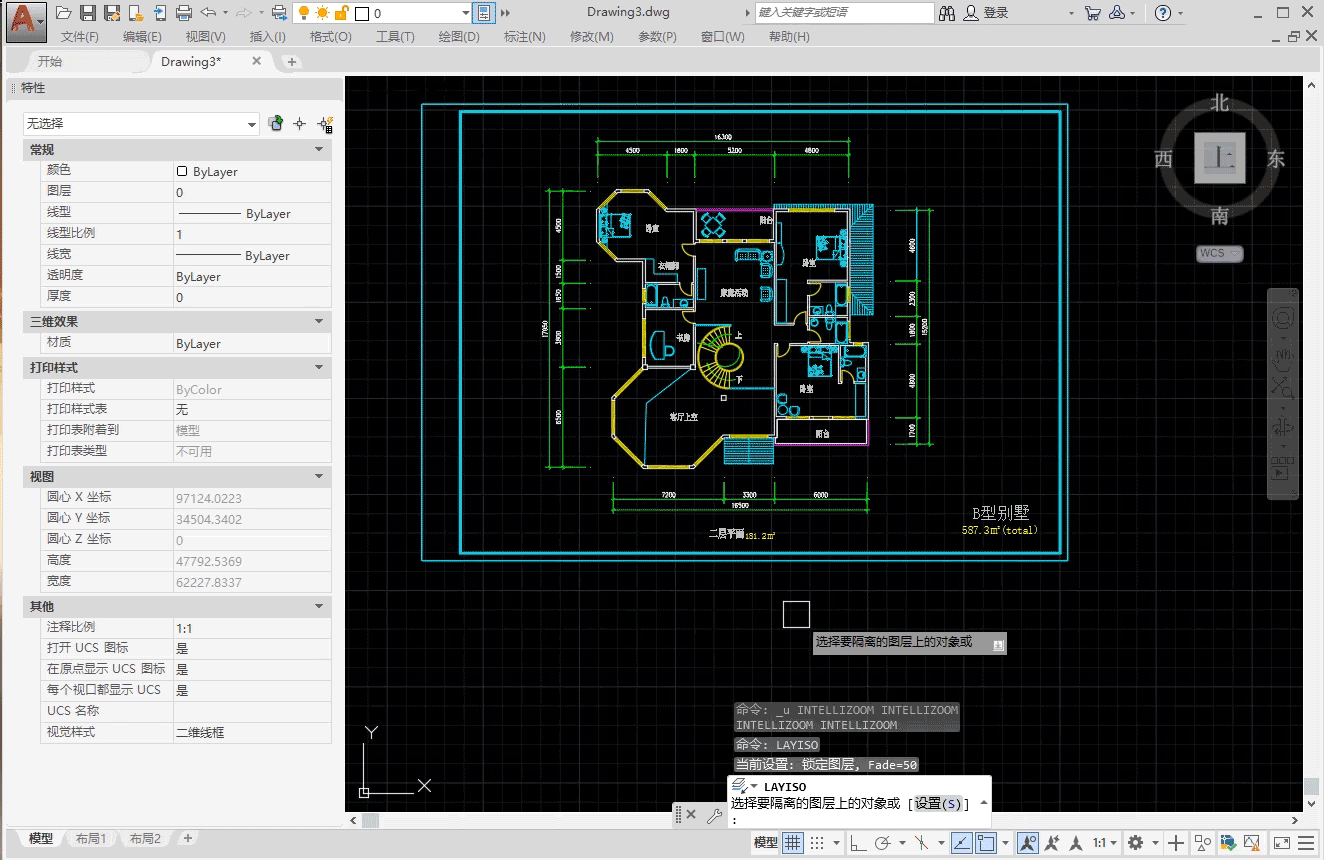
Task: Click the Save icon in Quick Access toolbar
Action: [x=89, y=12]
